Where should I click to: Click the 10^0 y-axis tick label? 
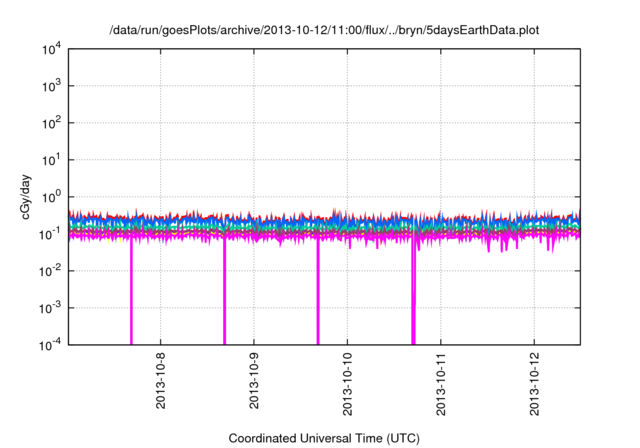[51, 197]
